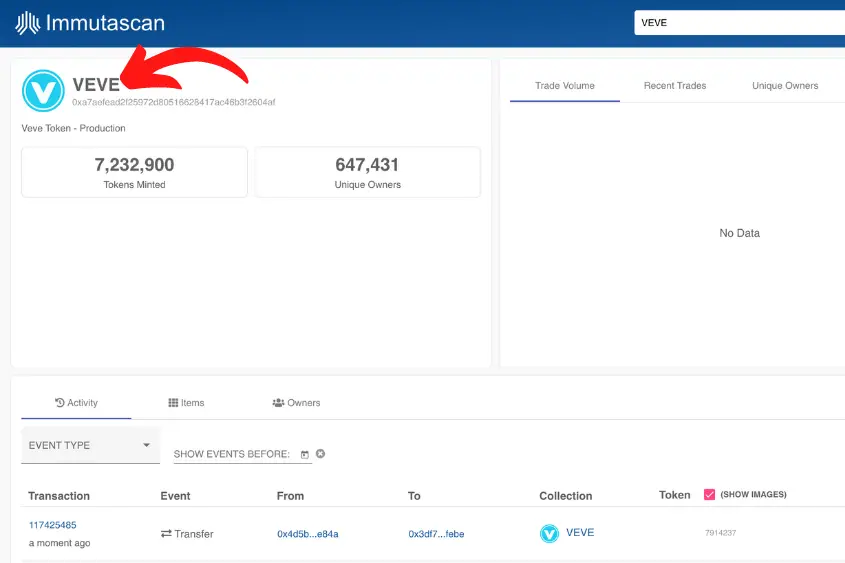Click the 647,431 Unique Owners card
This screenshot has height=563, width=845.
click(x=368, y=172)
